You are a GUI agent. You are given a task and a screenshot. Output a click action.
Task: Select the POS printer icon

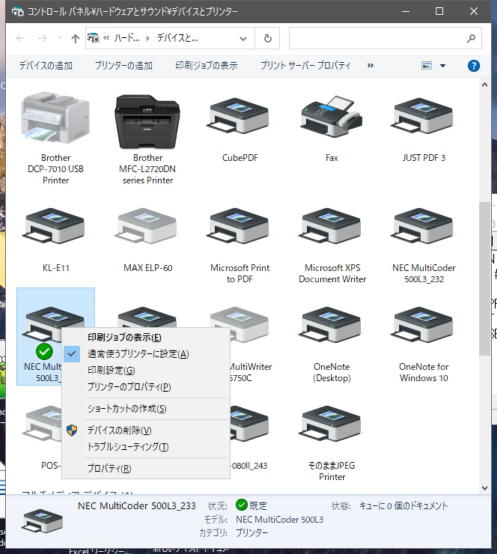click(42, 424)
